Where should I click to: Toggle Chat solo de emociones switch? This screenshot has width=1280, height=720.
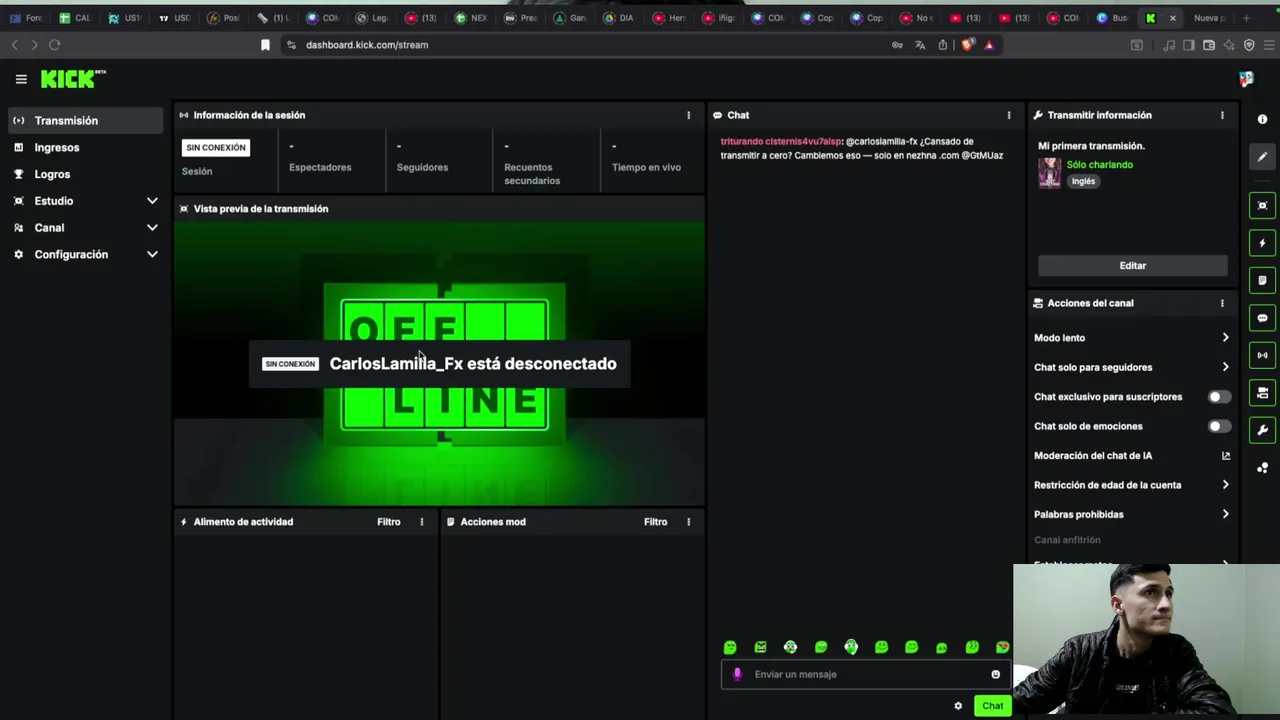coord(1218,426)
